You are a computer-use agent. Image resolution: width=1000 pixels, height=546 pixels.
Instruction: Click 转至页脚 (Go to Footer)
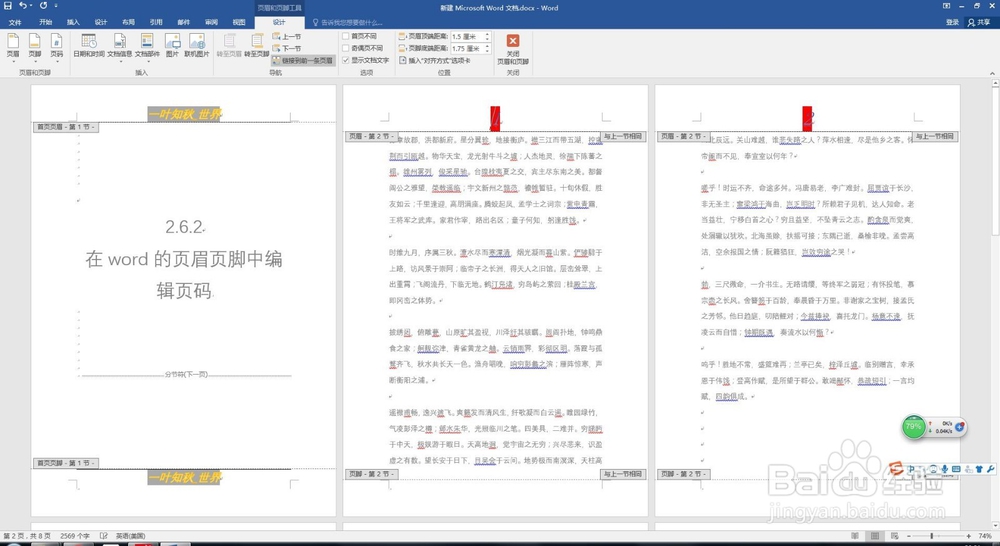pos(256,46)
